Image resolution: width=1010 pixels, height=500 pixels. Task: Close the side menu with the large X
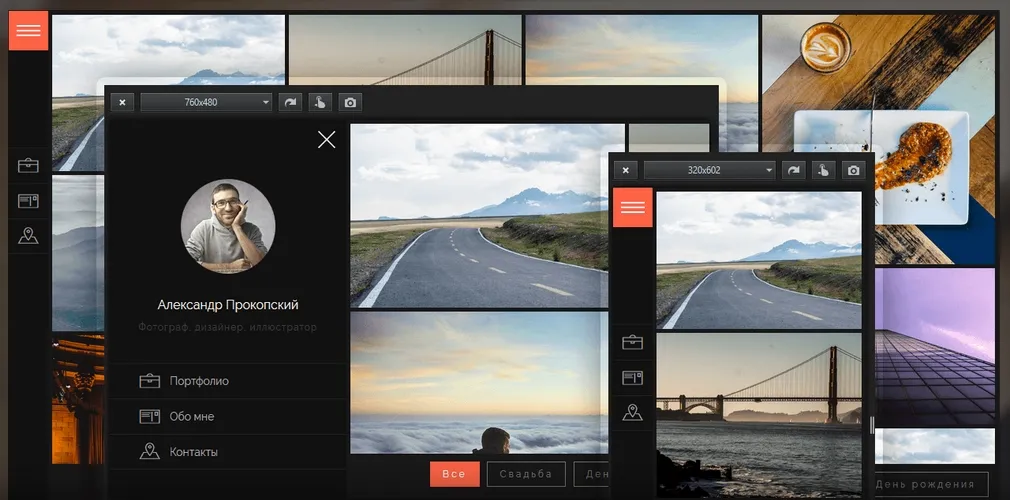coord(326,139)
